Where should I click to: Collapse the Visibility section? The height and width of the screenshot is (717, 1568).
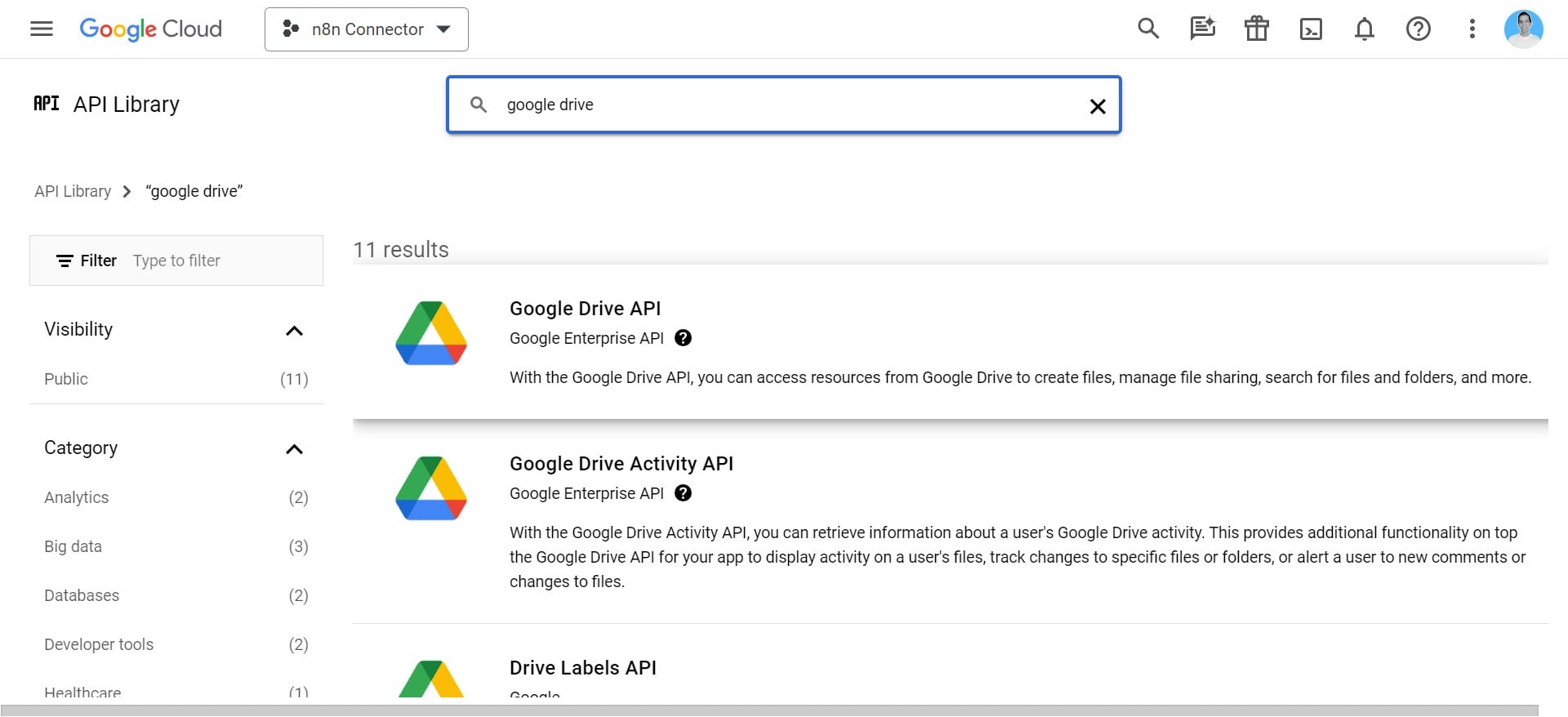click(x=294, y=331)
